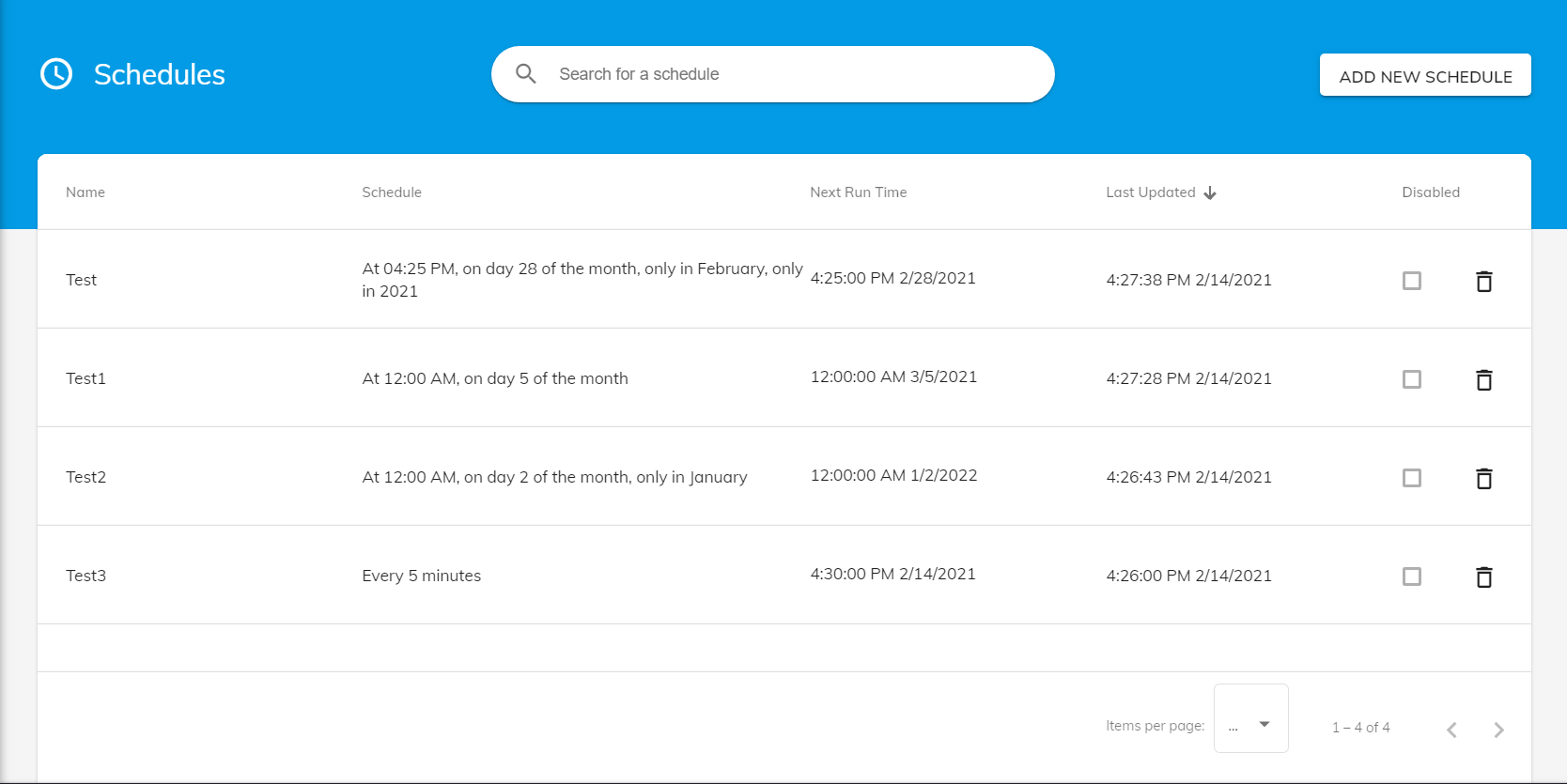Toggle Disabled checkbox for Test2 schedule

[x=1412, y=478]
